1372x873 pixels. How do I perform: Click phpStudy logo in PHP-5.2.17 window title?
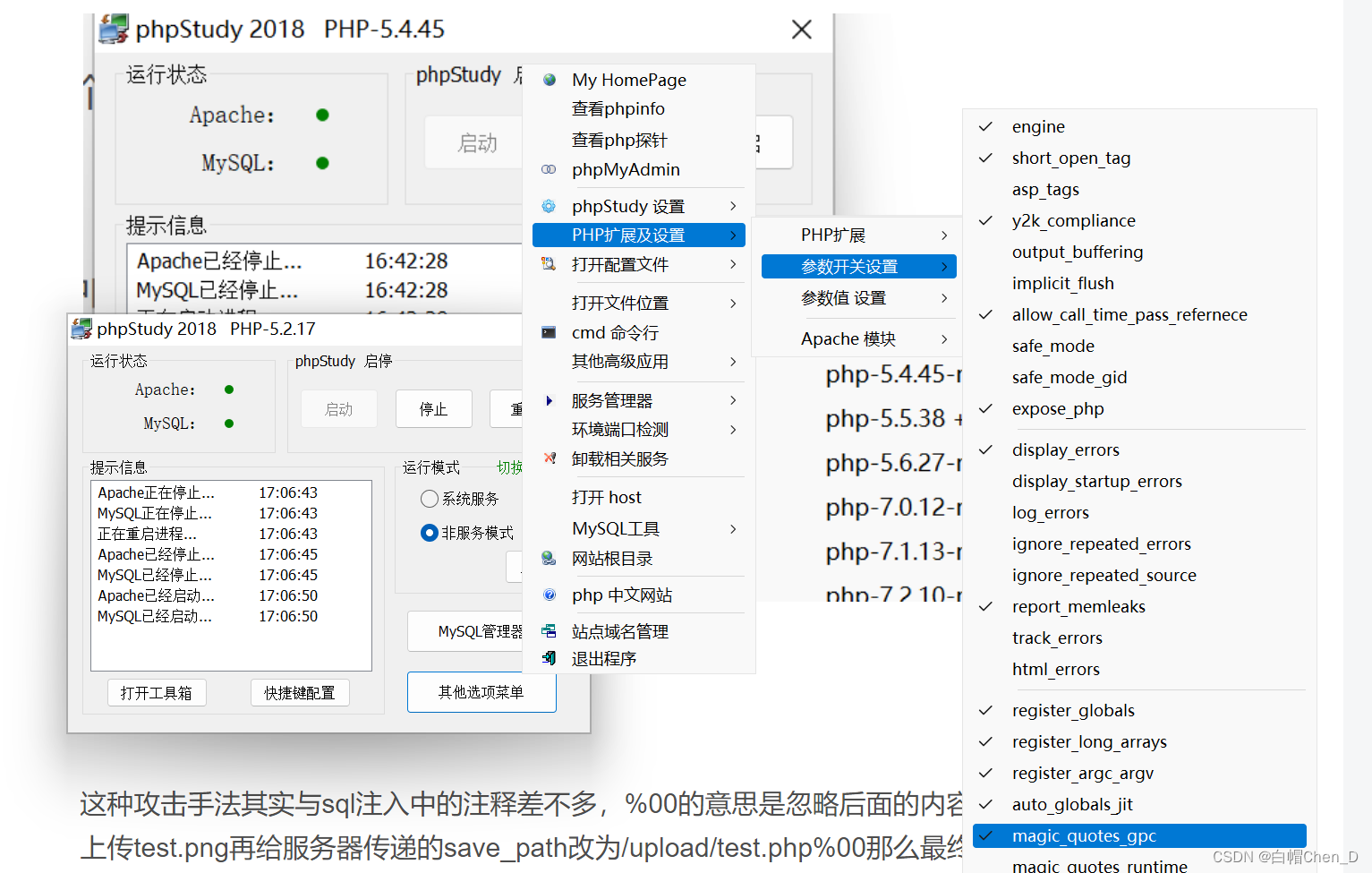81,329
